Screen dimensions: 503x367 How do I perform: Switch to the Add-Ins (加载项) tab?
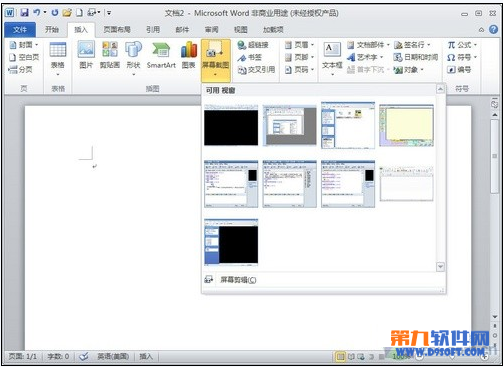coord(273,30)
